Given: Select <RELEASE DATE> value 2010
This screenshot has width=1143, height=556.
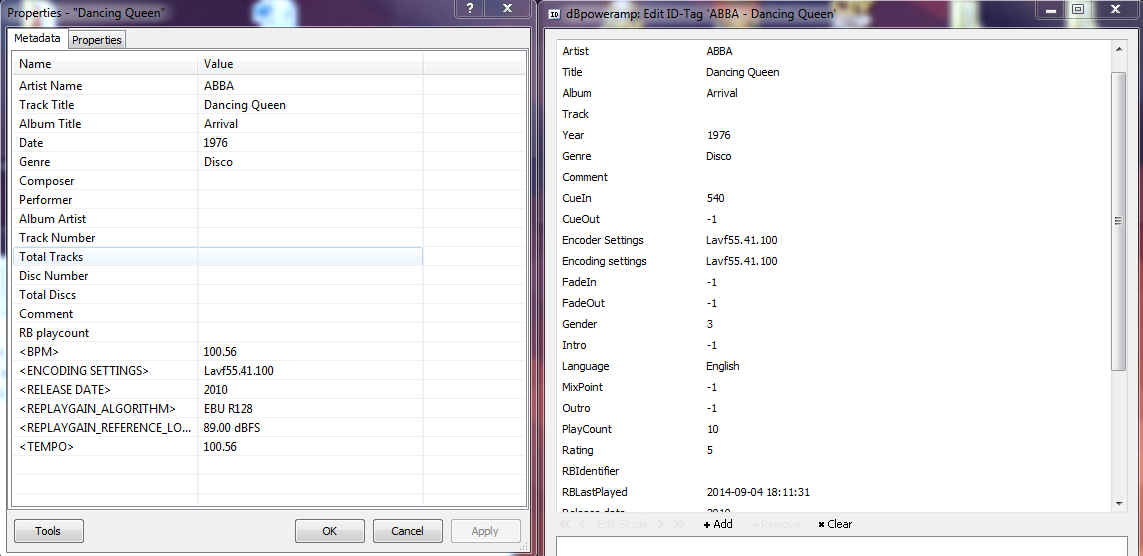Looking at the screenshot, I should (216, 389).
